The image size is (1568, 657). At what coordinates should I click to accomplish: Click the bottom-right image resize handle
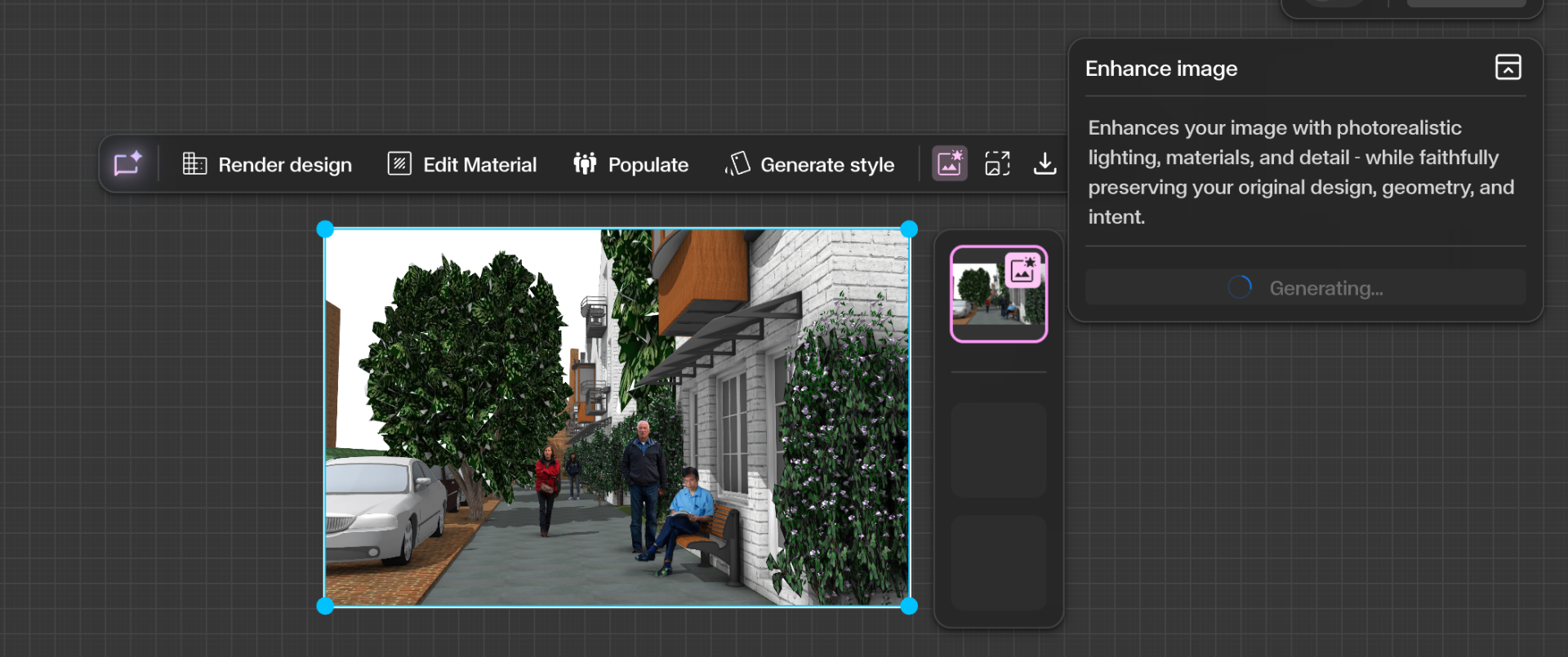click(909, 606)
